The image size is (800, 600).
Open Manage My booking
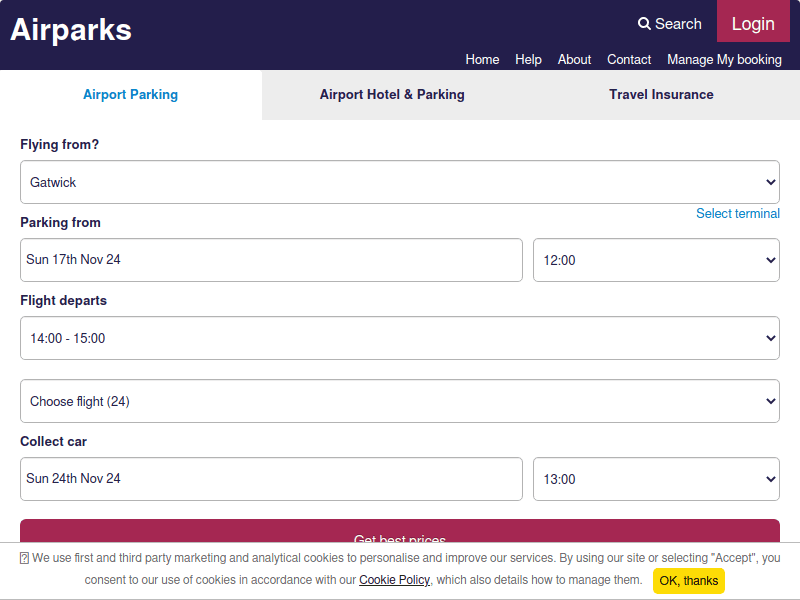724,59
